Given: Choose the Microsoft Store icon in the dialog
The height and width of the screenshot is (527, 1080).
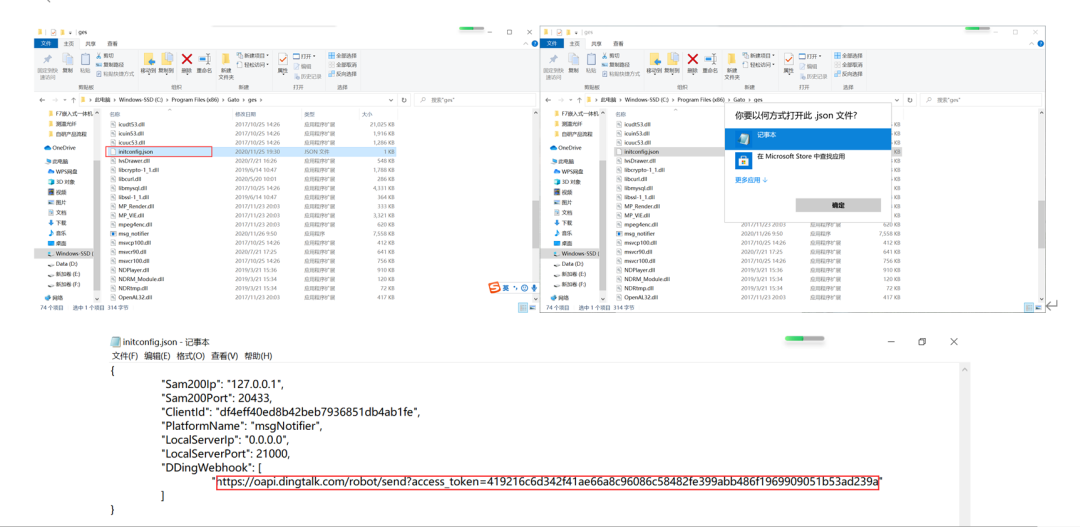Looking at the screenshot, I should [x=744, y=159].
